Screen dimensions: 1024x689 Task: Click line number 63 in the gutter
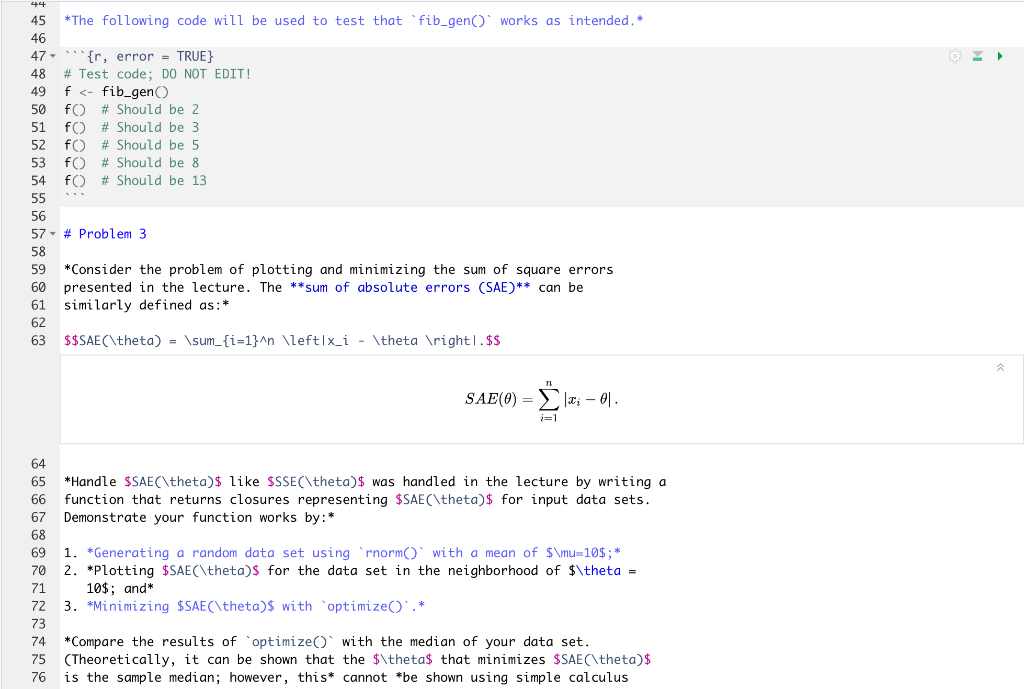(38, 340)
